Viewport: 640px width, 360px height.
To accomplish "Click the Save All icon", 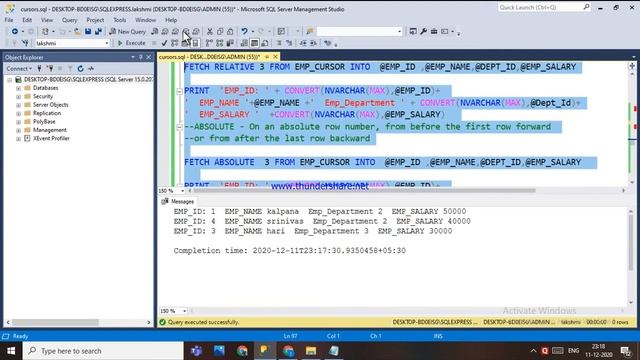I will click(x=98, y=31).
